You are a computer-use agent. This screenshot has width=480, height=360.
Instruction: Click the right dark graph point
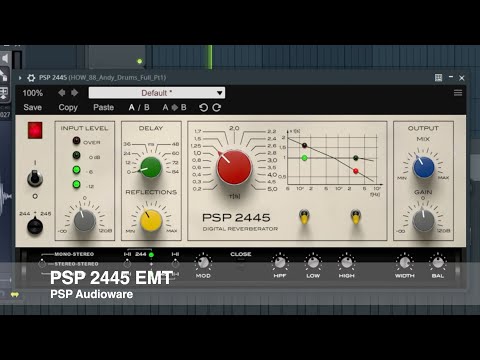coord(356,158)
